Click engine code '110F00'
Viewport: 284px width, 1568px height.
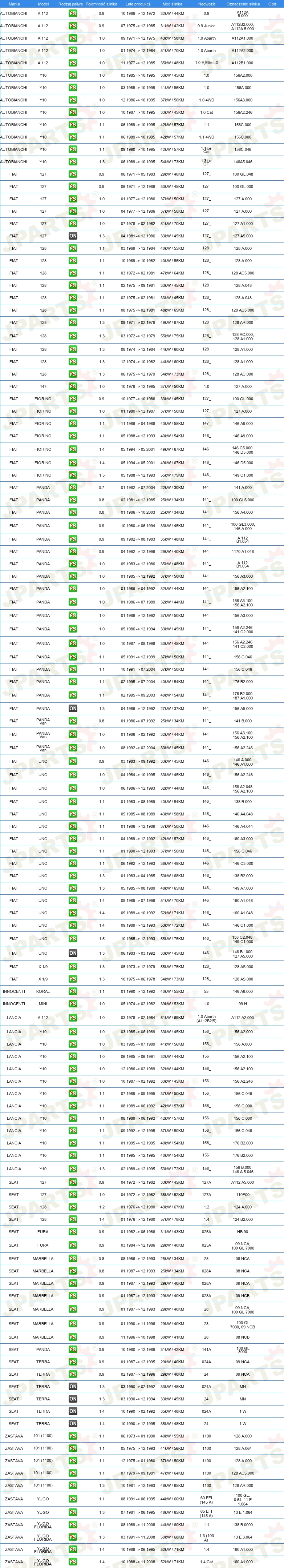click(x=243, y=1195)
